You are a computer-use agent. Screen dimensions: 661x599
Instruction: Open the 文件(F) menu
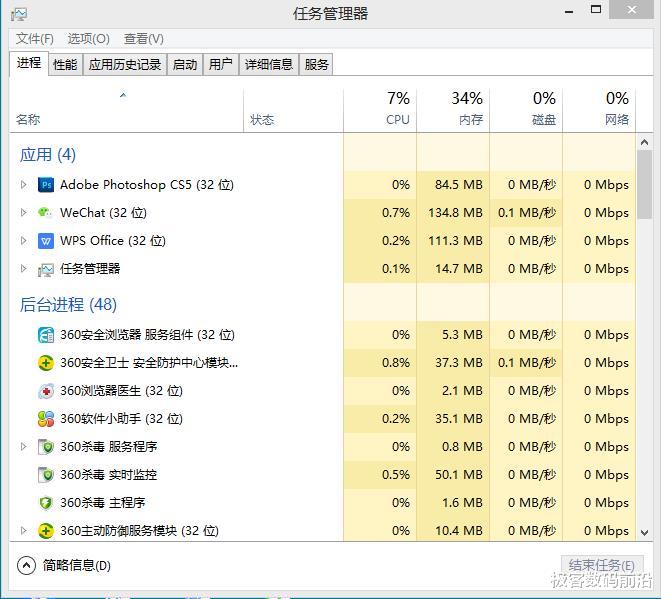coord(35,39)
